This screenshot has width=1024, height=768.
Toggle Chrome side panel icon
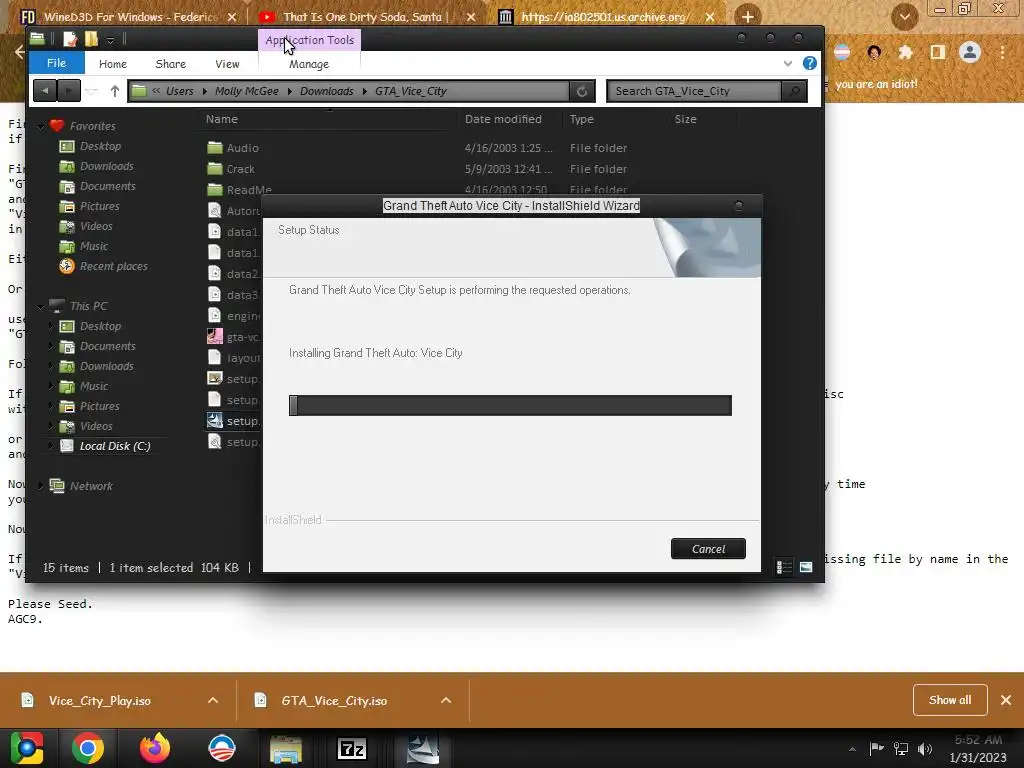[937, 52]
